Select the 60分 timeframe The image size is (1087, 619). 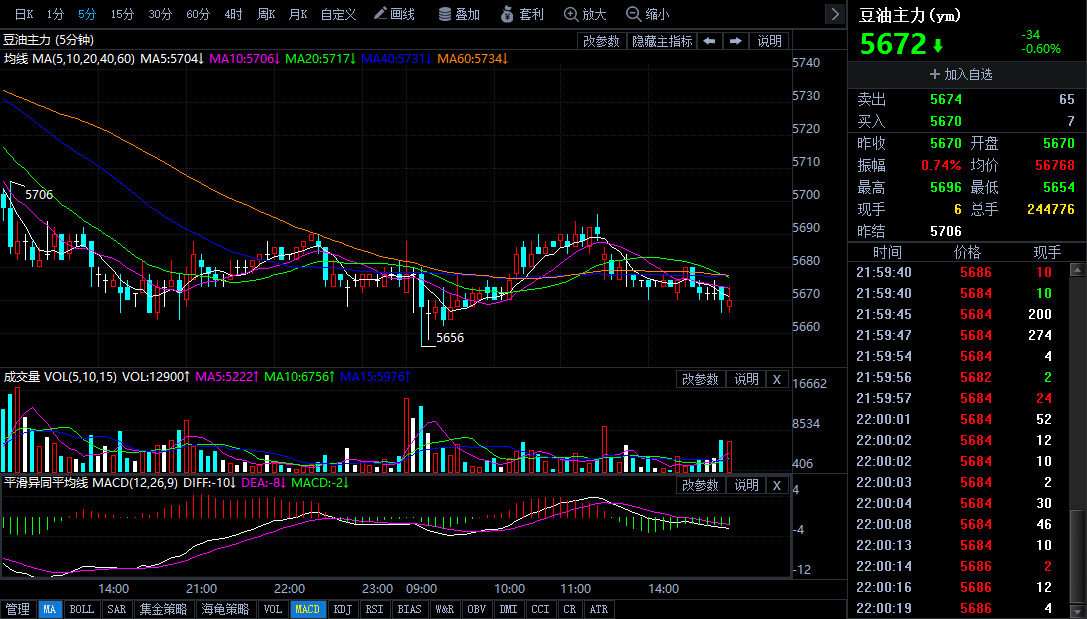point(198,14)
